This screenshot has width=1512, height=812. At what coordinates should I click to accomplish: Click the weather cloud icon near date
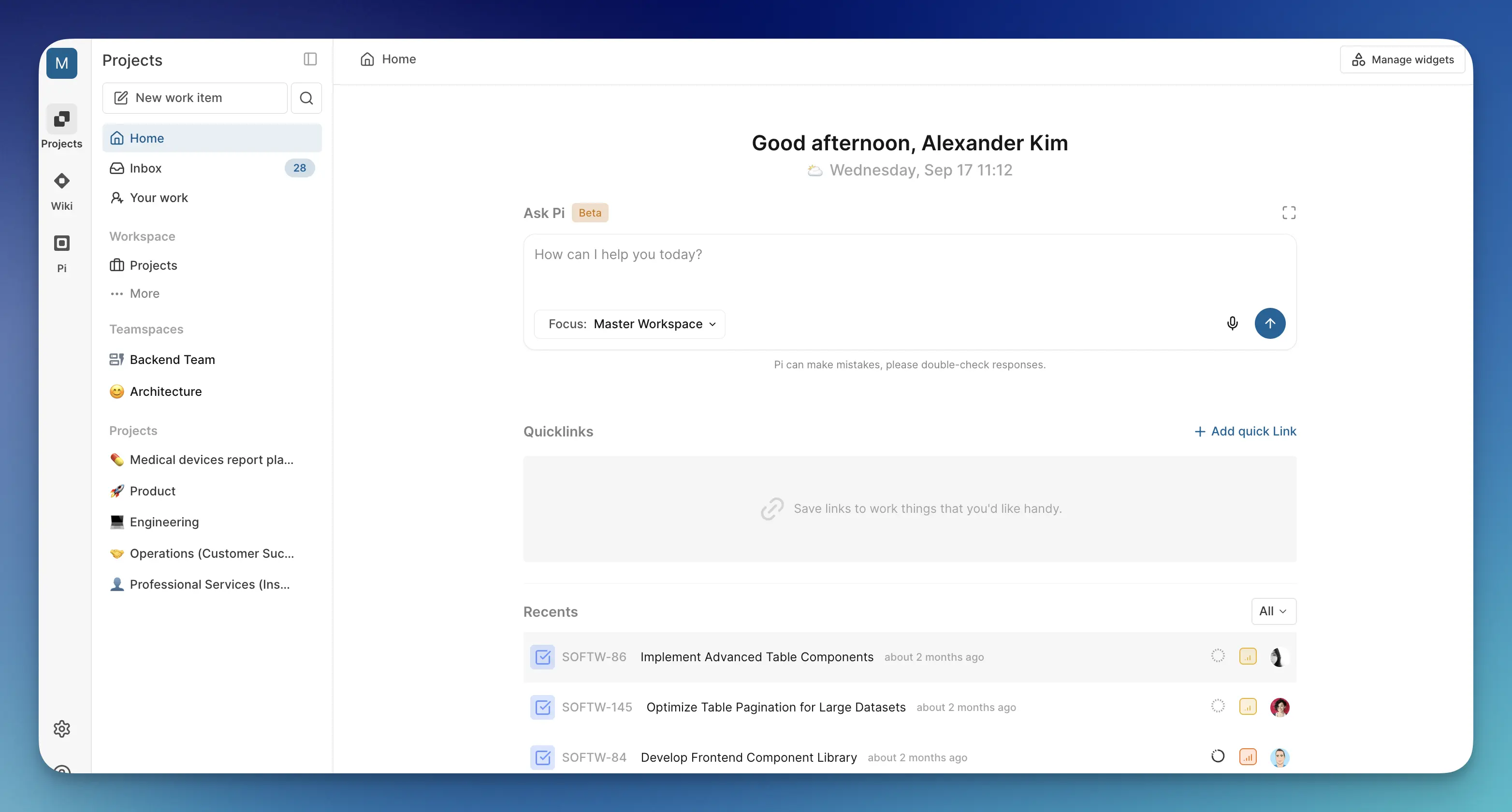click(814, 170)
